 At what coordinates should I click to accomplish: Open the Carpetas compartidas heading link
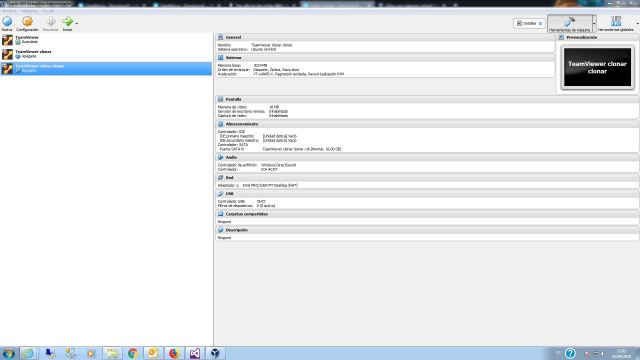point(247,214)
